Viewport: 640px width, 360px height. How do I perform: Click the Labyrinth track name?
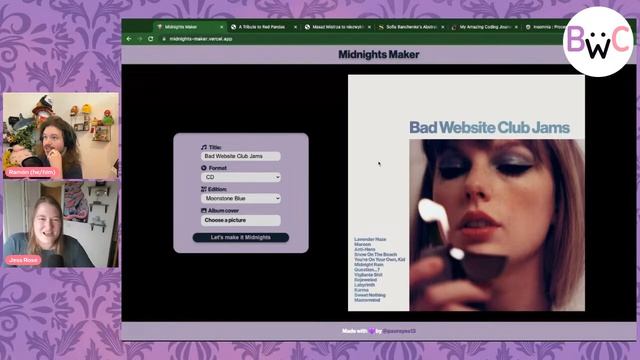click(364, 284)
